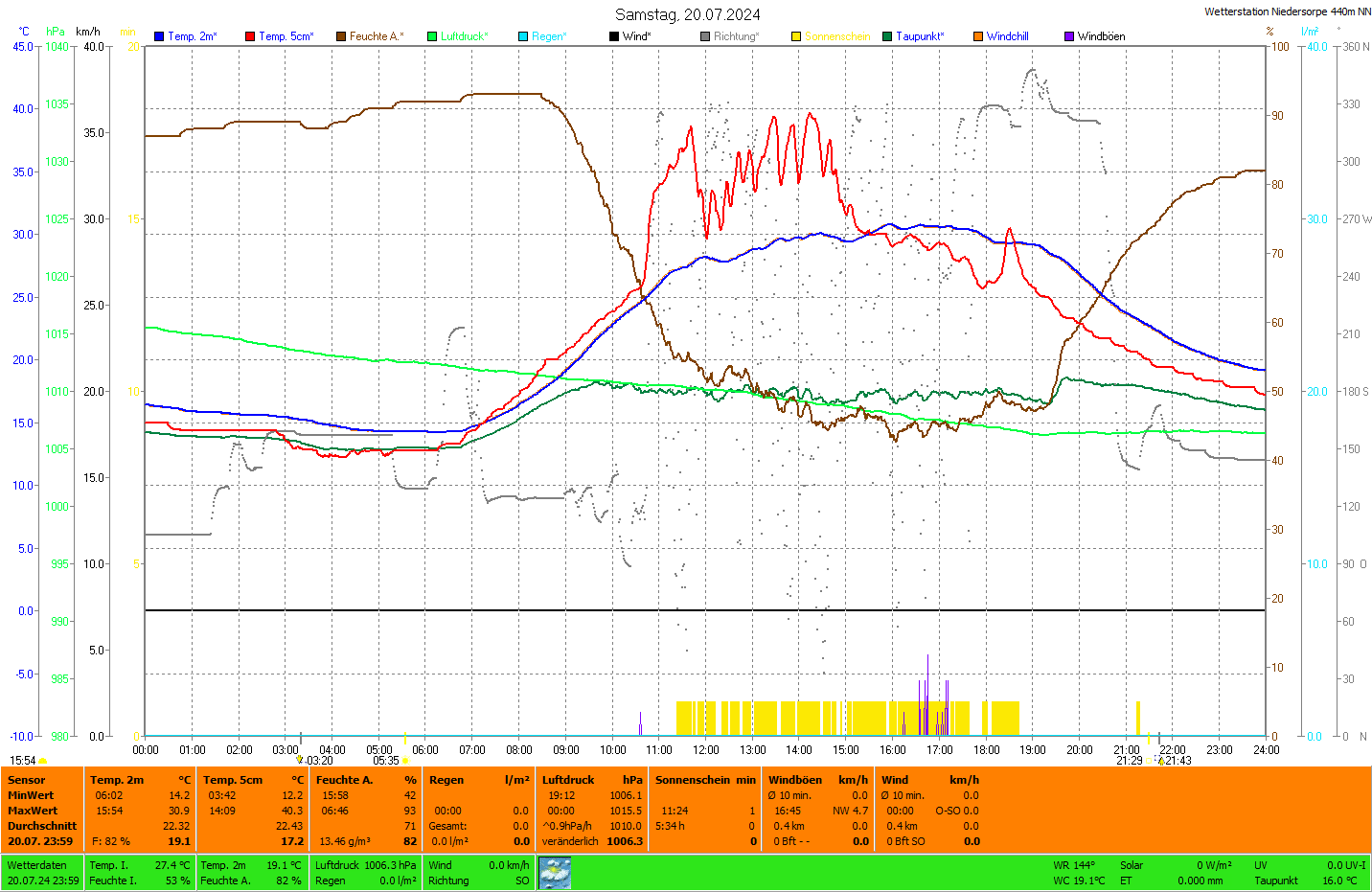Click the date title Samstag, 20.07.2024
Image resolution: width=1372 pixels, height=892 pixels.
pyautogui.click(x=687, y=14)
